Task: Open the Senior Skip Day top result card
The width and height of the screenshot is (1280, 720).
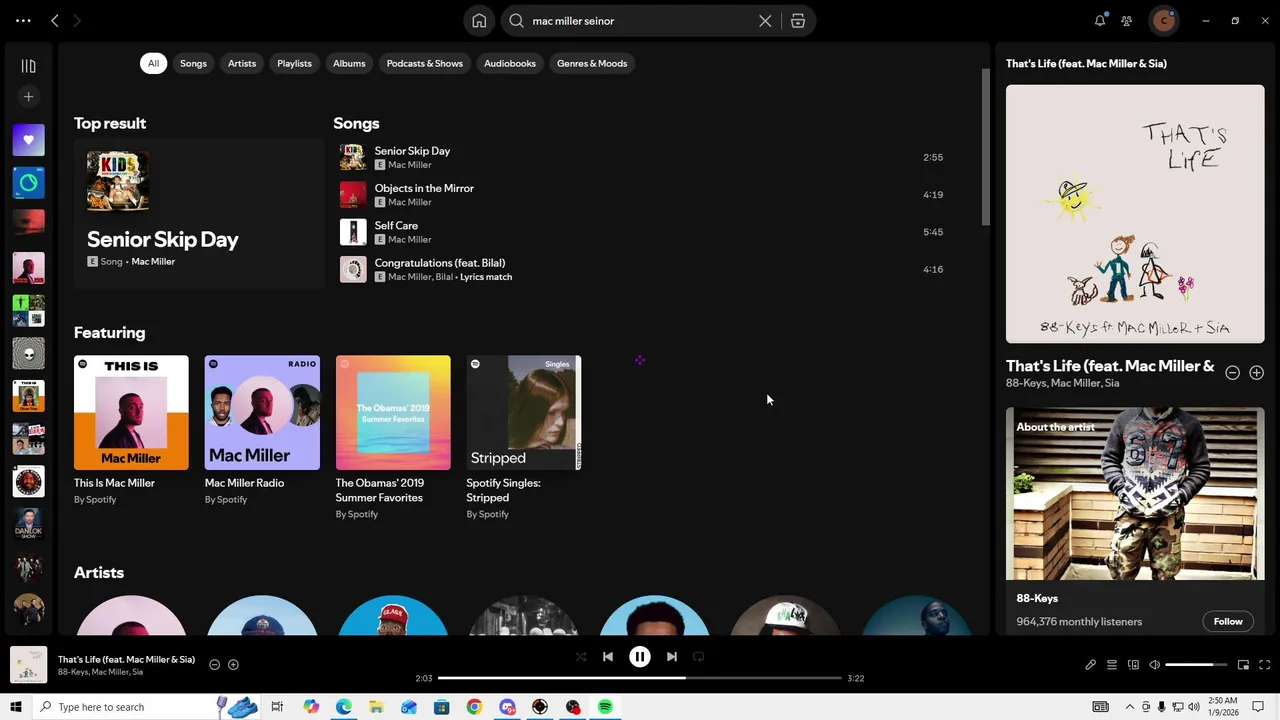Action: [199, 213]
